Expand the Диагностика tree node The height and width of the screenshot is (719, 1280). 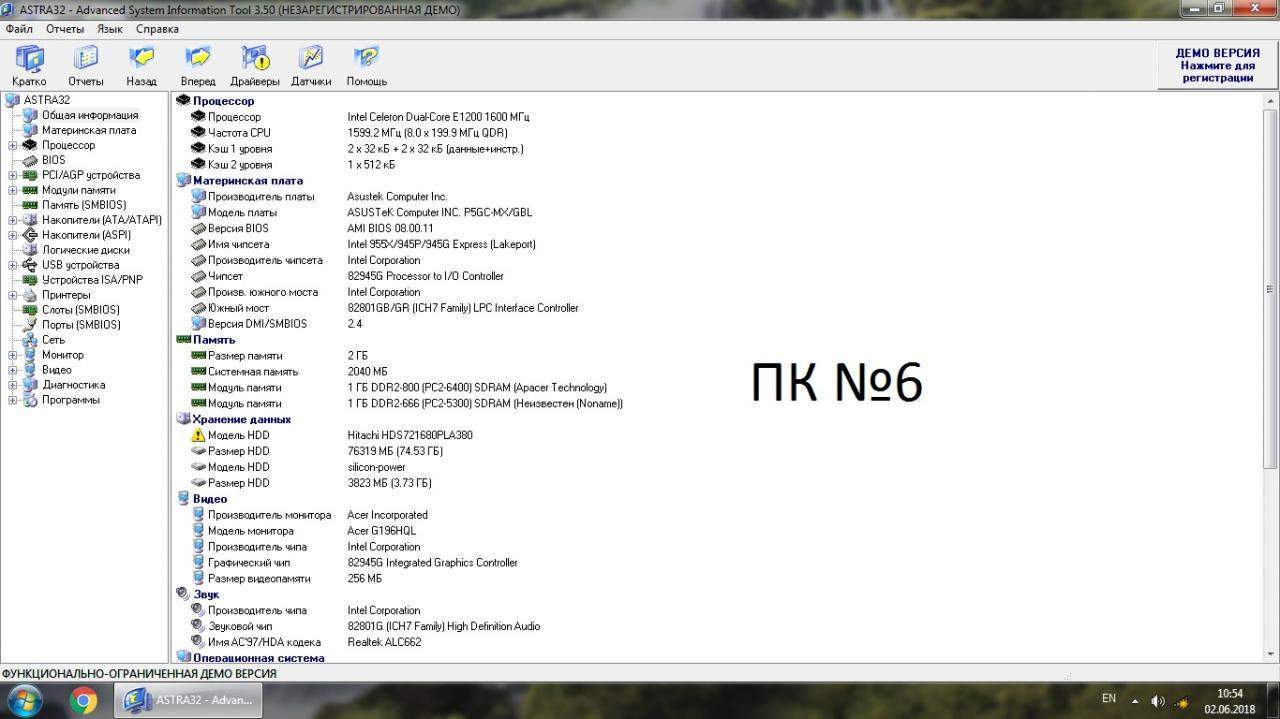point(12,385)
